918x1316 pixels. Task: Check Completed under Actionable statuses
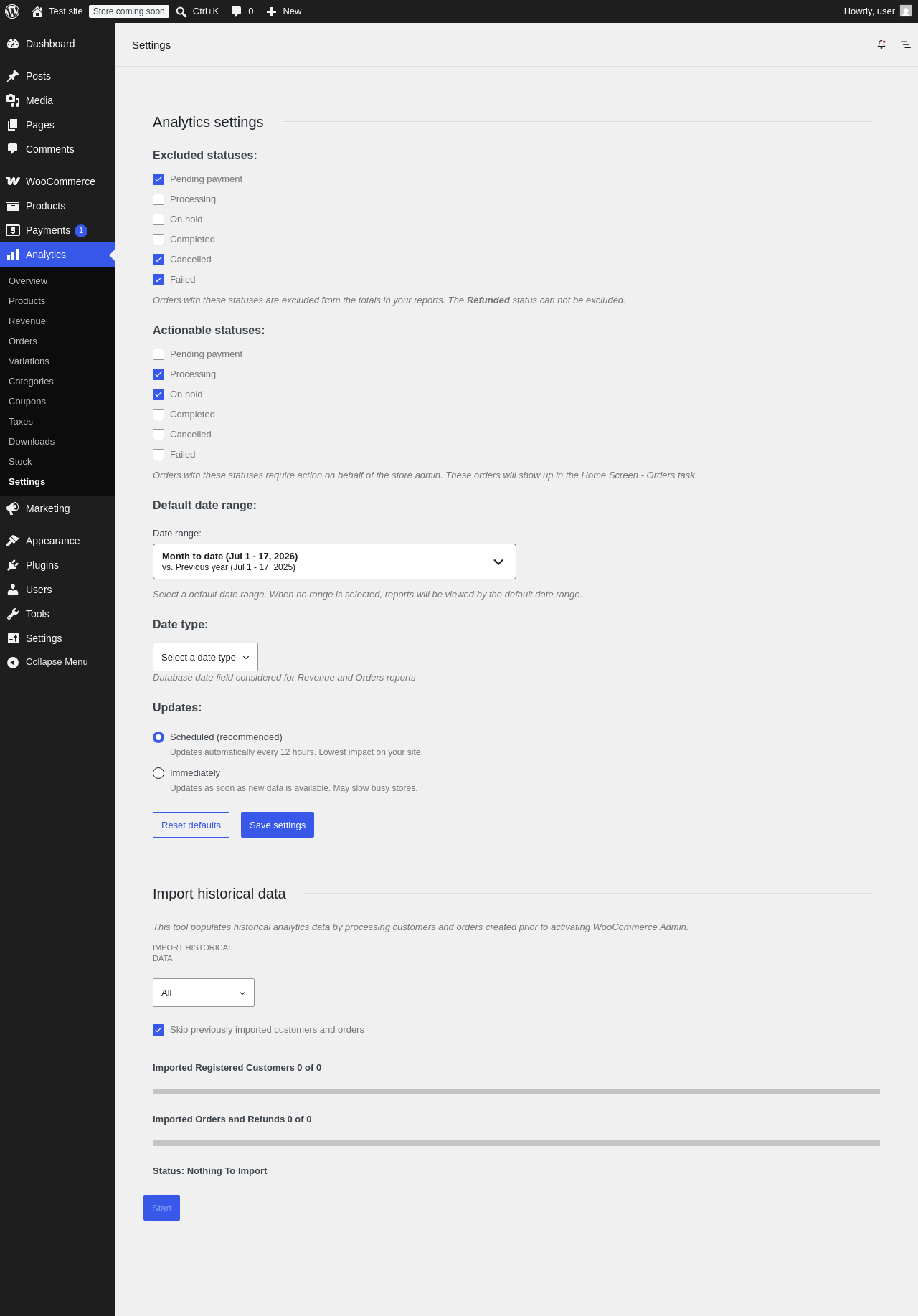click(158, 415)
